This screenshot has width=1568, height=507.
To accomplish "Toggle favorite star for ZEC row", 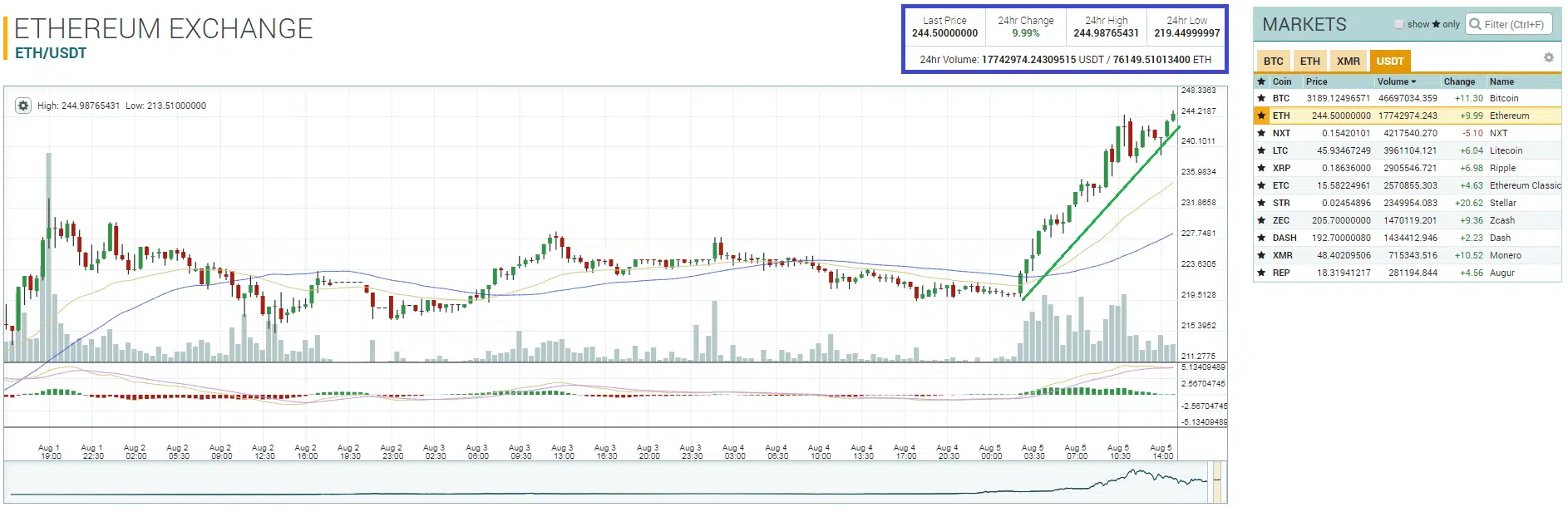I will pyautogui.click(x=1261, y=220).
